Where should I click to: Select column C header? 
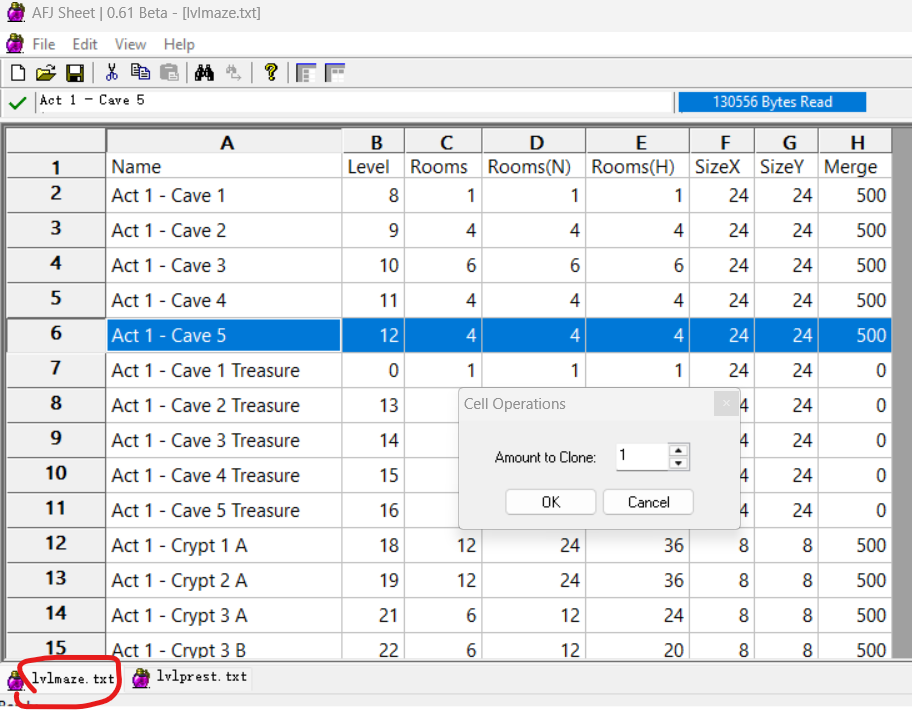445,142
